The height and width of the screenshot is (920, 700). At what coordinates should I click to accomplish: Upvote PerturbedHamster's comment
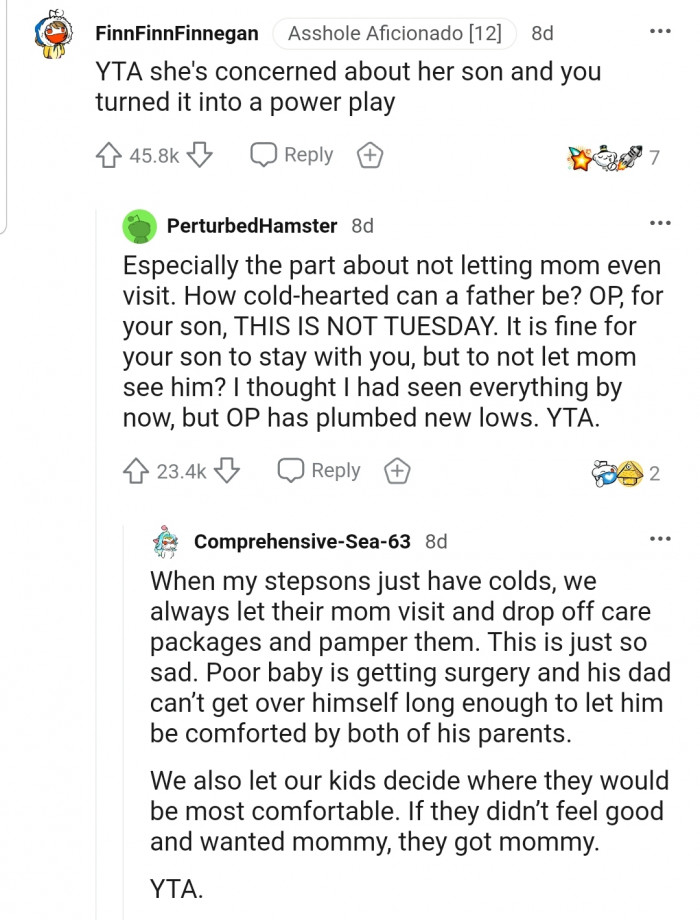tap(137, 471)
